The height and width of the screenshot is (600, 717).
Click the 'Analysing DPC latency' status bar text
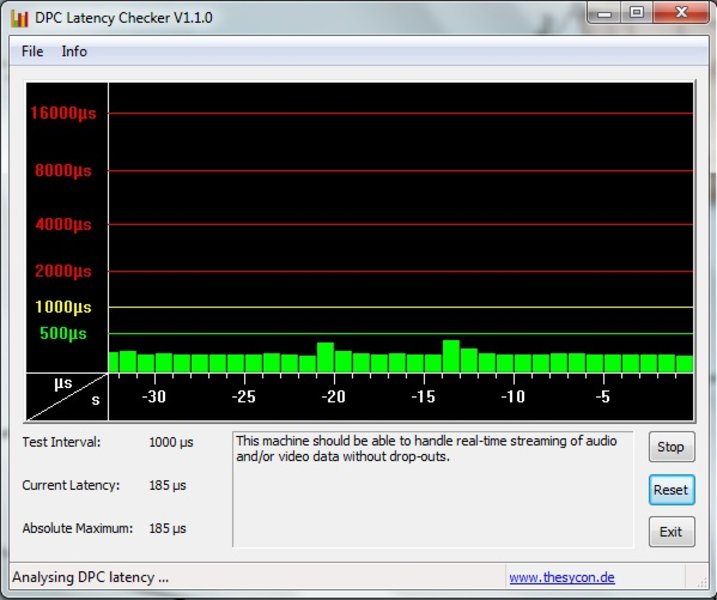point(90,577)
